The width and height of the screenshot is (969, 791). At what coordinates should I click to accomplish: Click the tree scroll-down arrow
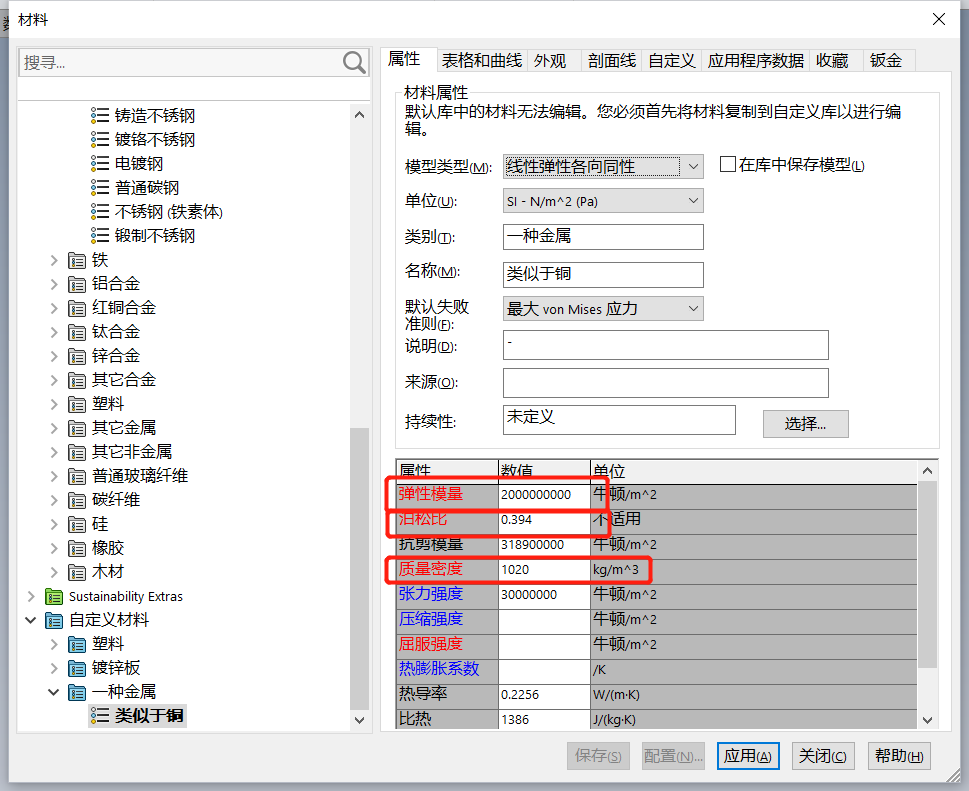(359, 720)
